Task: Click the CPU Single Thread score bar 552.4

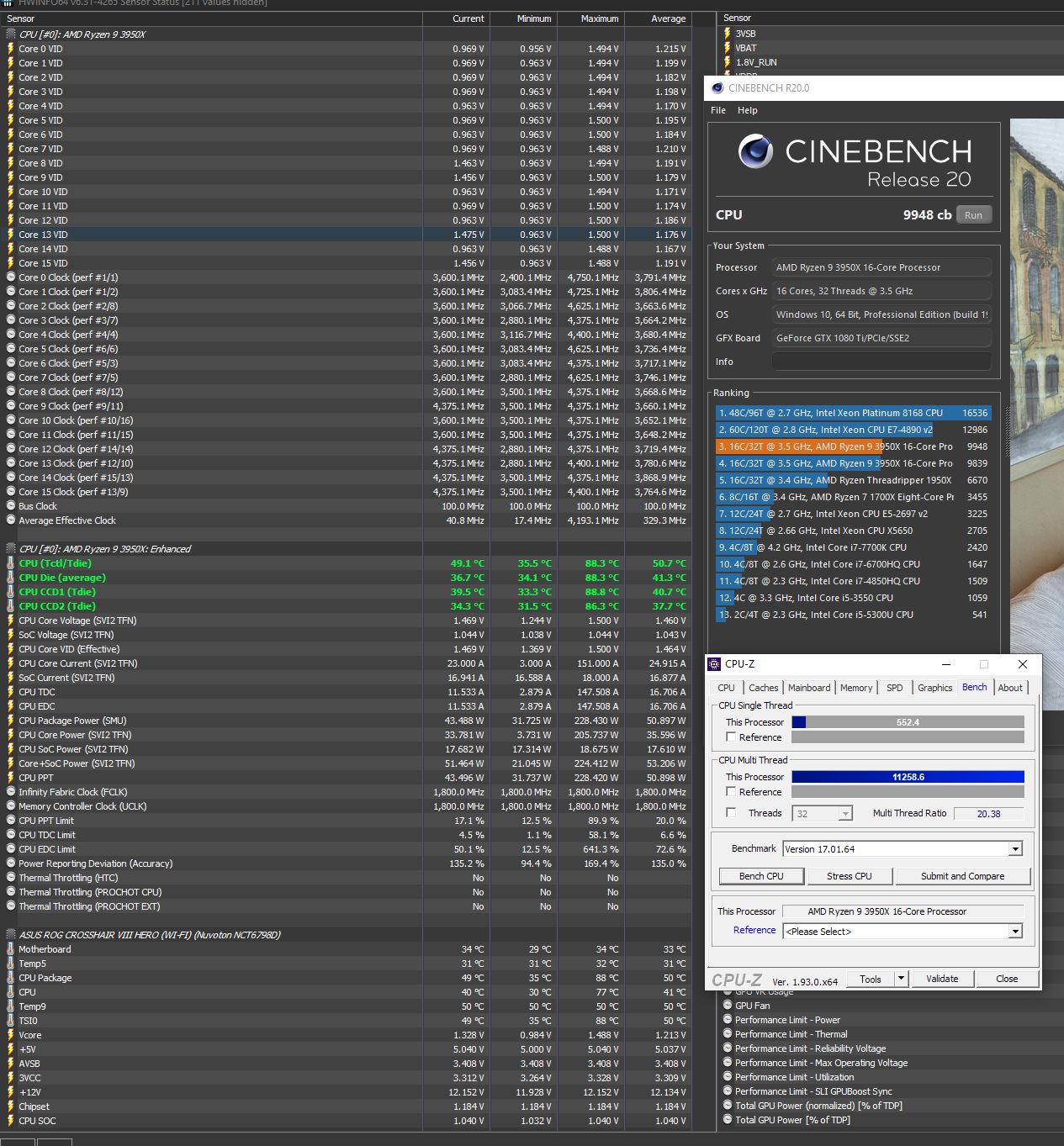Action: pyautogui.click(x=908, y=722)
